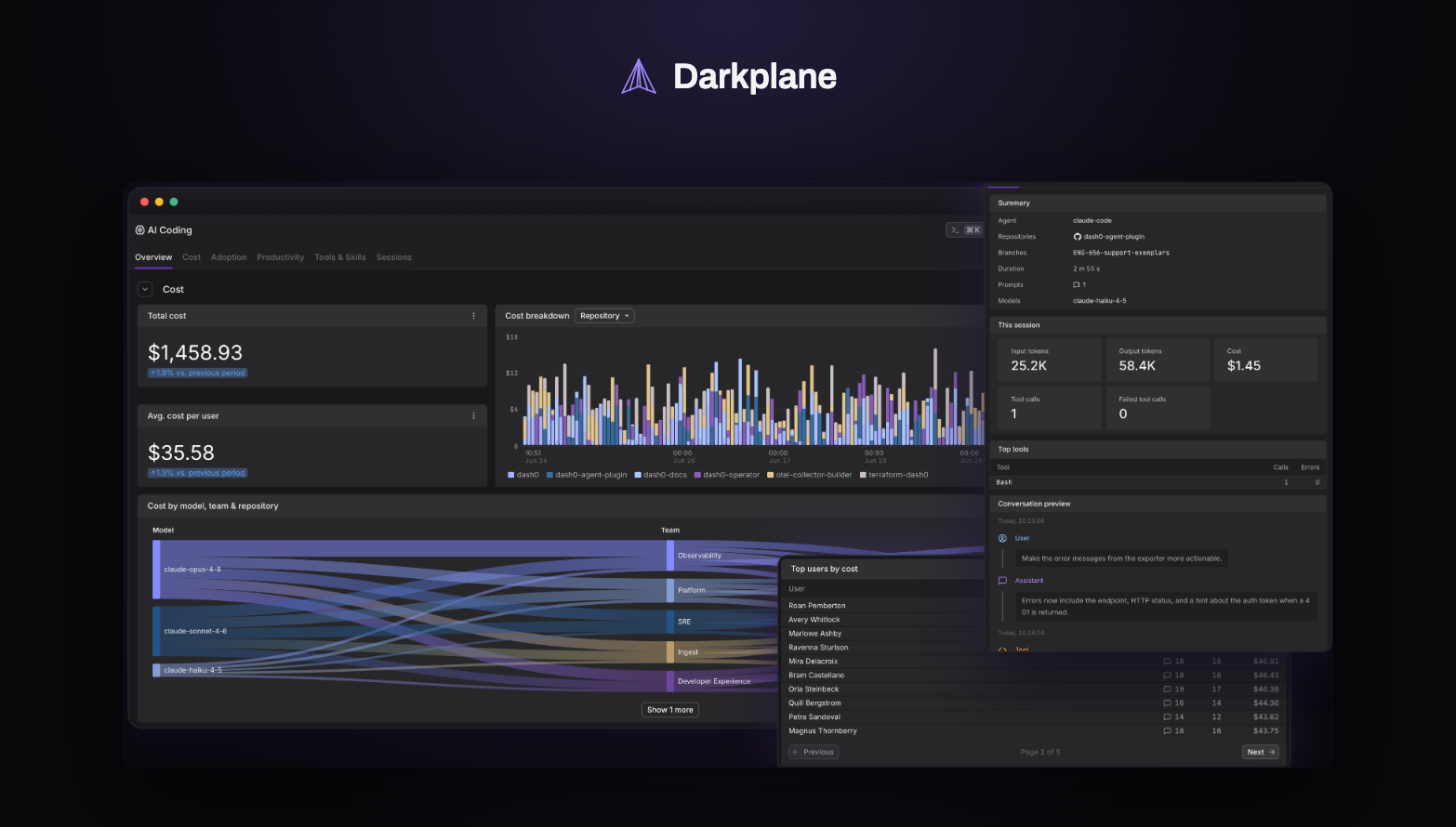Select the Platform team node

click(670, 590)
